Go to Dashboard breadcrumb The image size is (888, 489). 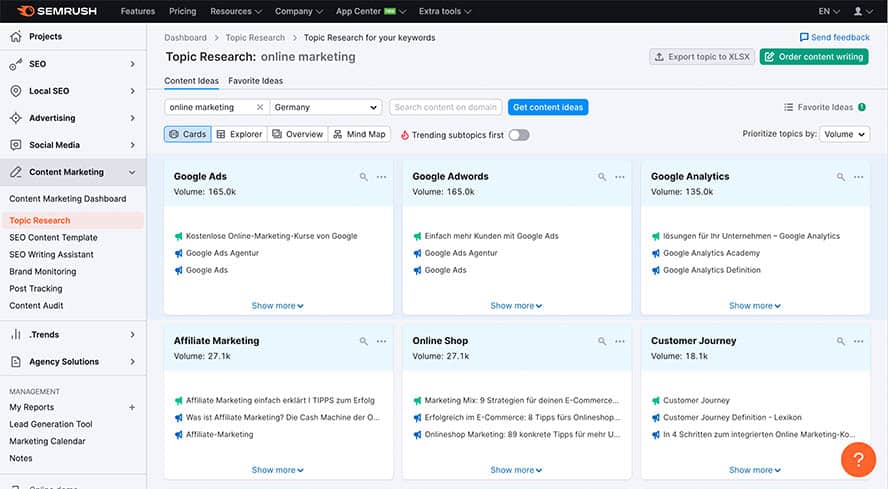point(185,37)
